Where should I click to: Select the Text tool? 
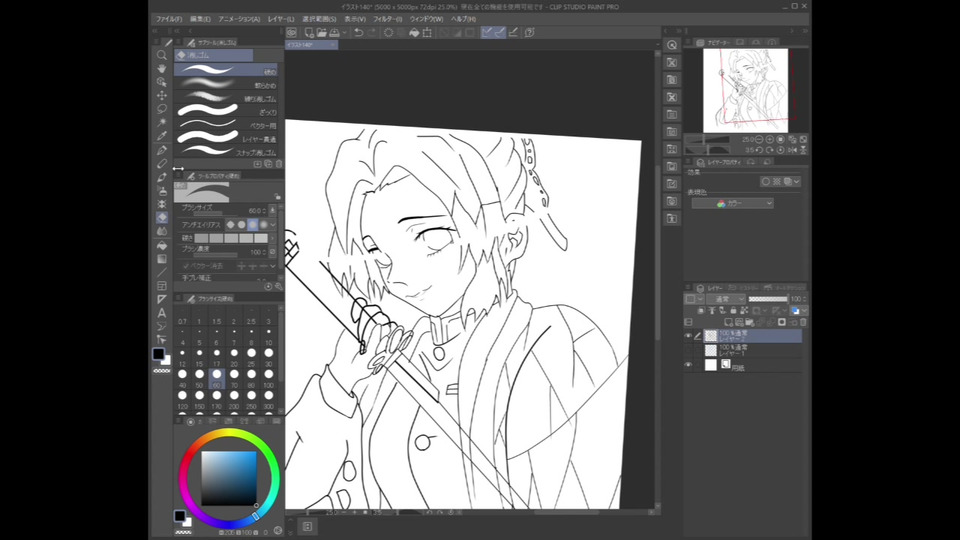click(x=162, y=313)
